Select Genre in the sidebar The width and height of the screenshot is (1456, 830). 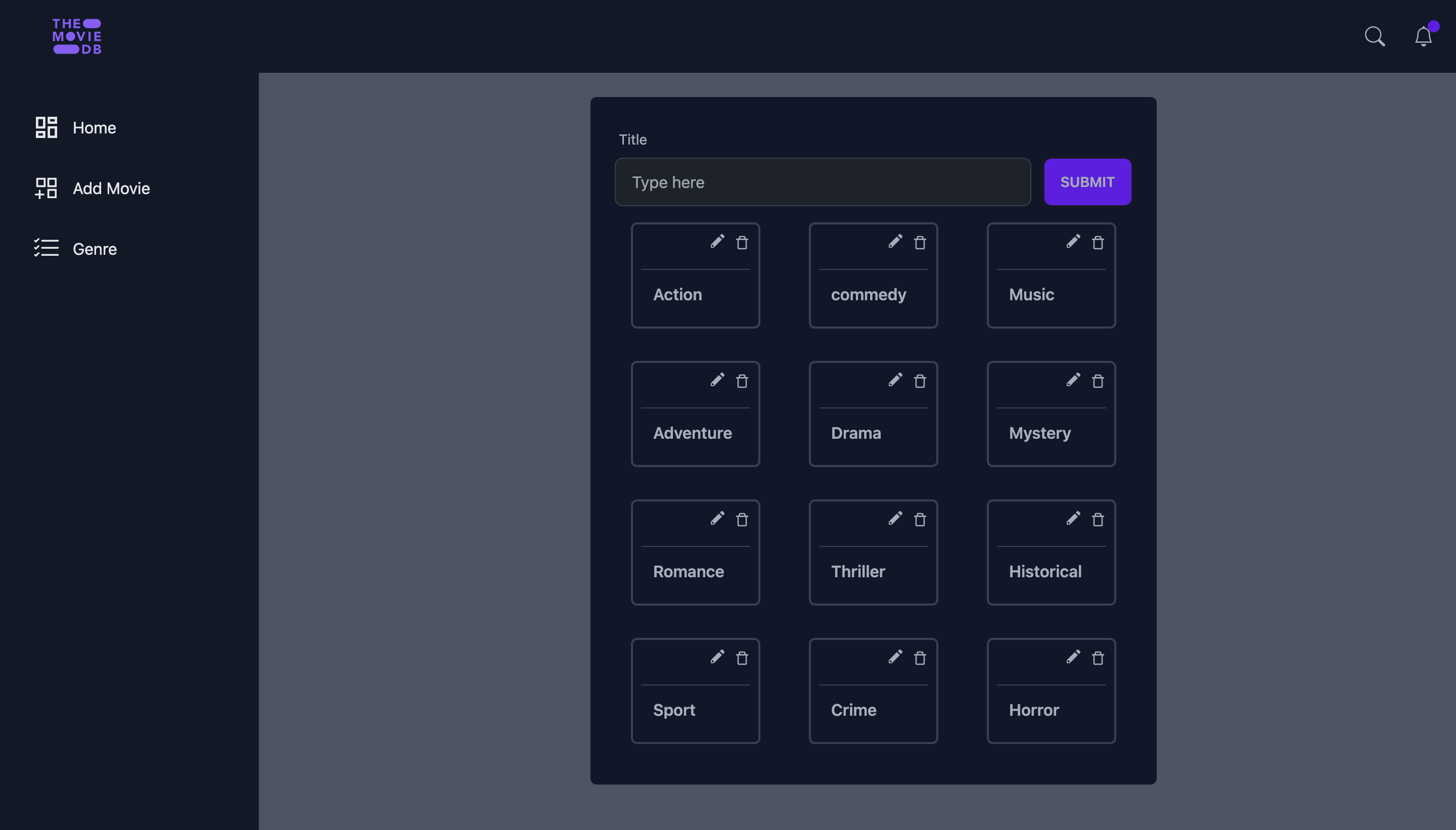(x=94, y=249)
